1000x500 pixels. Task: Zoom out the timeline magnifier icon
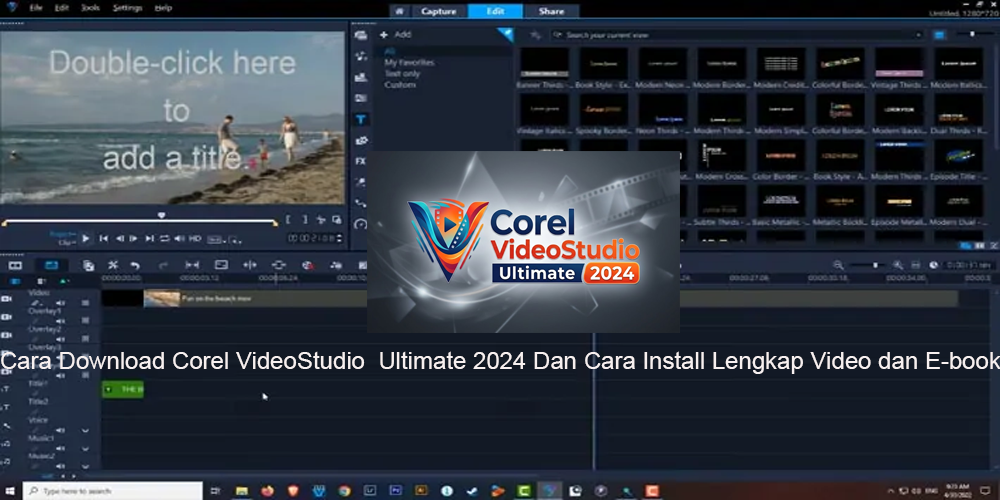(x=838, y=265)
